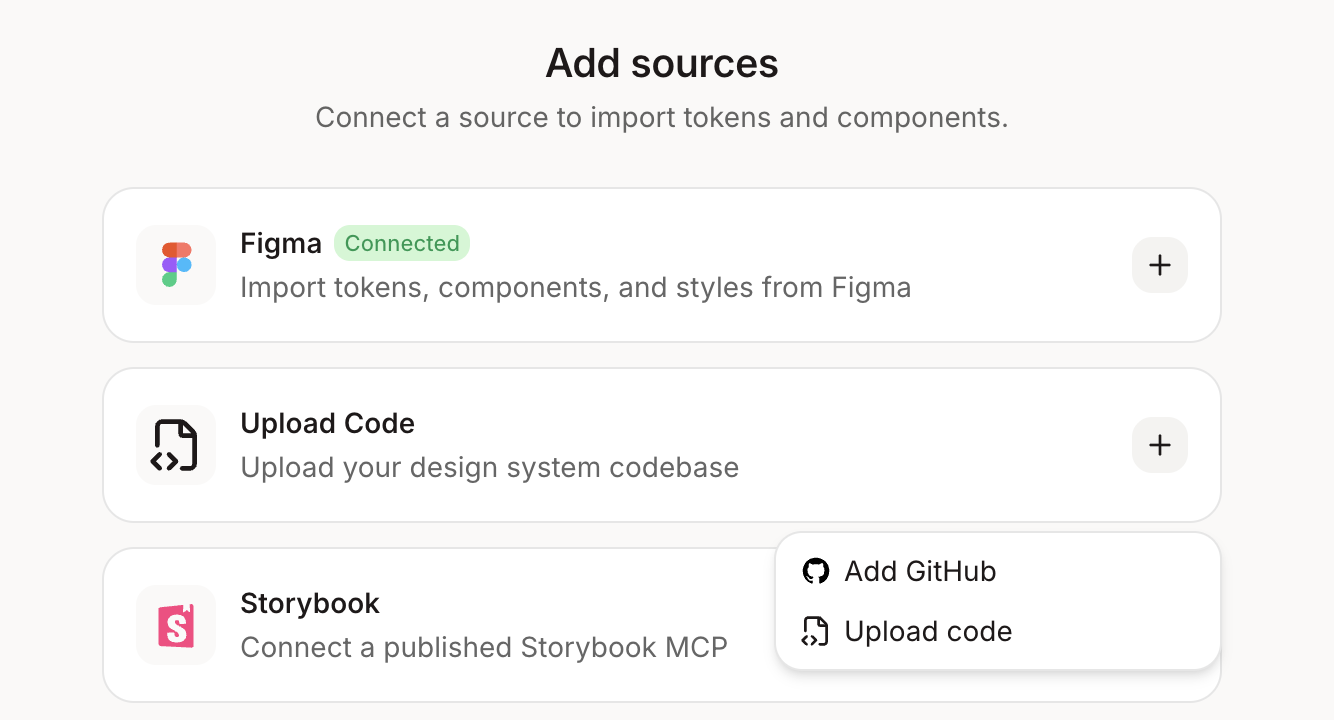Click "Connect a source to import tokens" subtitle
1334x720 pixels.
click(x=662, y=117)
